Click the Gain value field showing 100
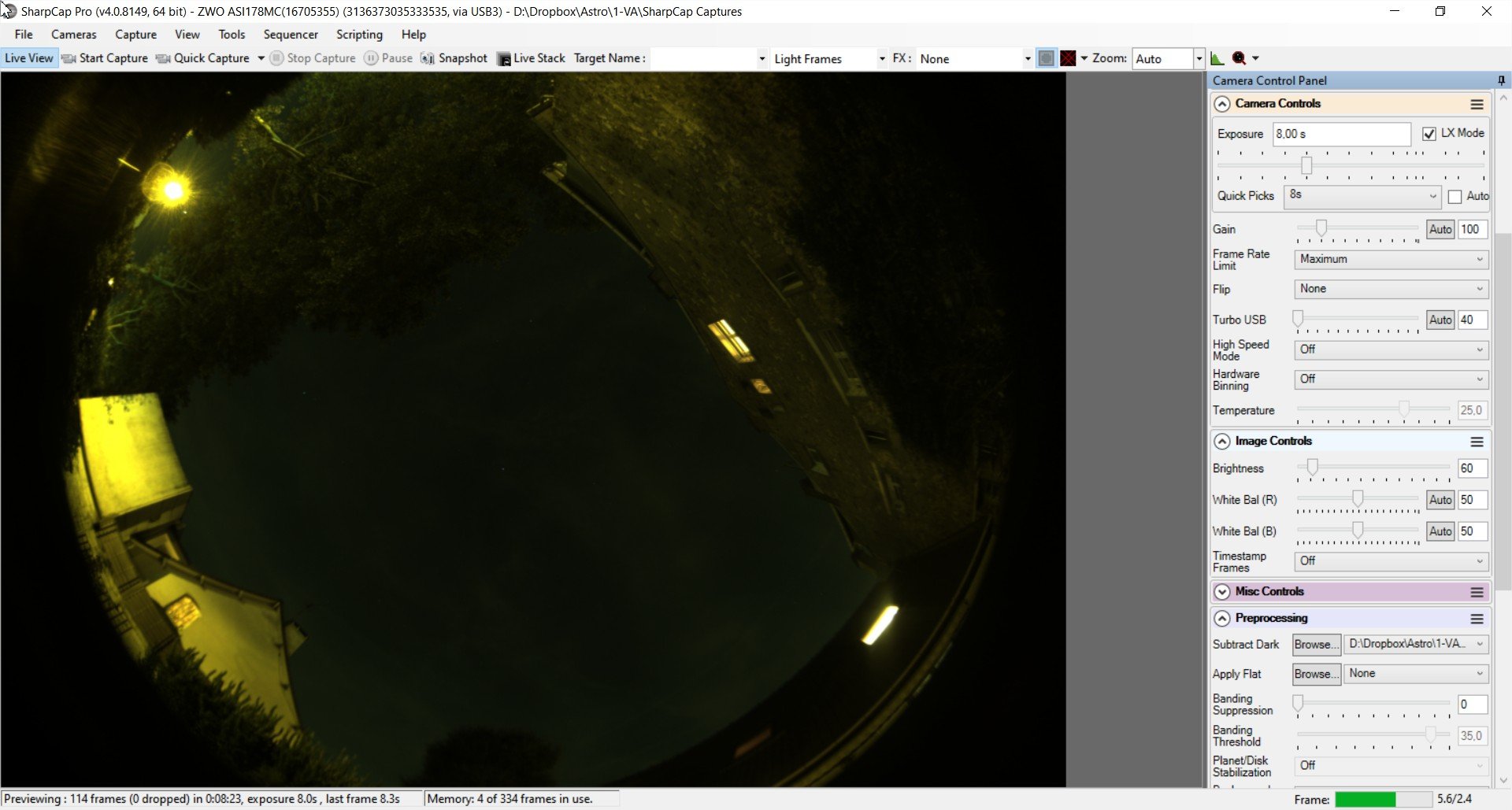Viewport: 1512px width, 810px height. (1472, 229)
